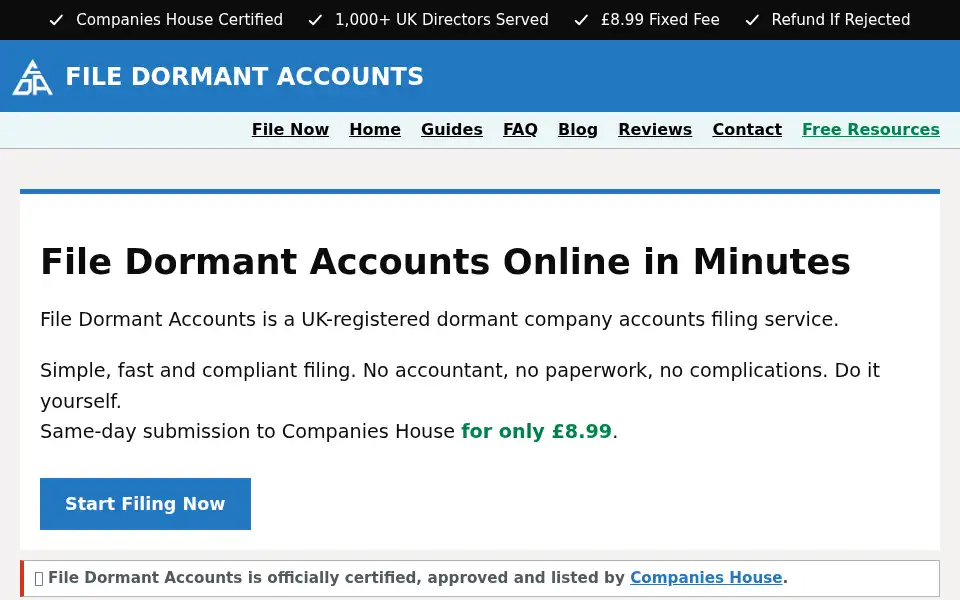Open the Guides navigation link
Image resolution: width=960 pixels, height=600 pixels.
[x=452, y=130]
